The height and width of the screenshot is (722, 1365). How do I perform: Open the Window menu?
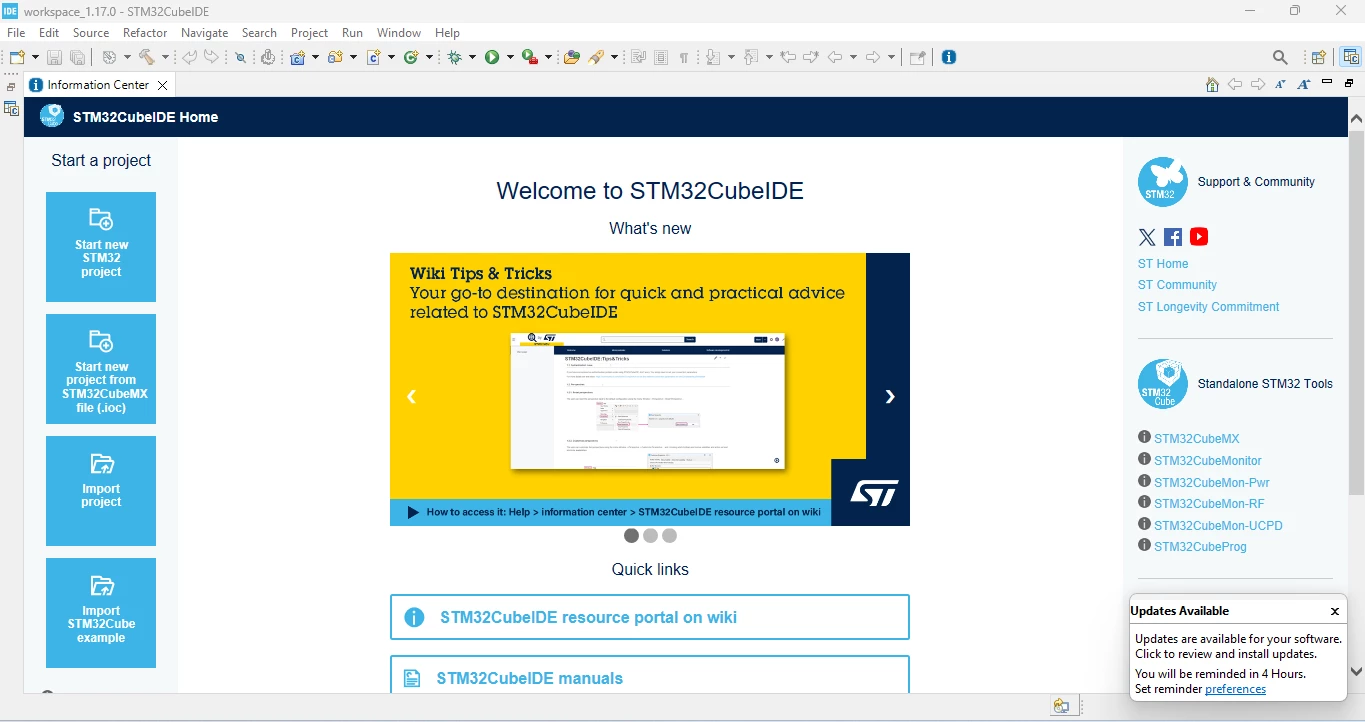click(x=399, y=33)
